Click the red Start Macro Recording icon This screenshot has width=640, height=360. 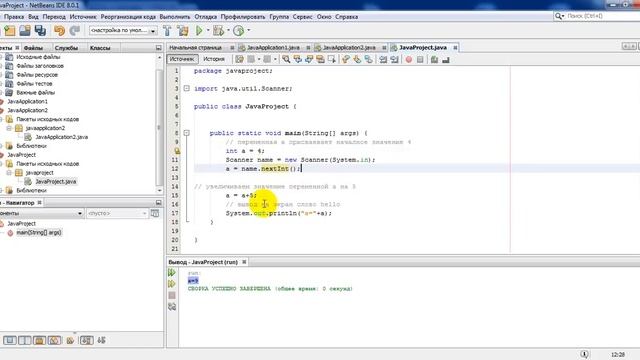pyautogui.click(x=409, y=60)
